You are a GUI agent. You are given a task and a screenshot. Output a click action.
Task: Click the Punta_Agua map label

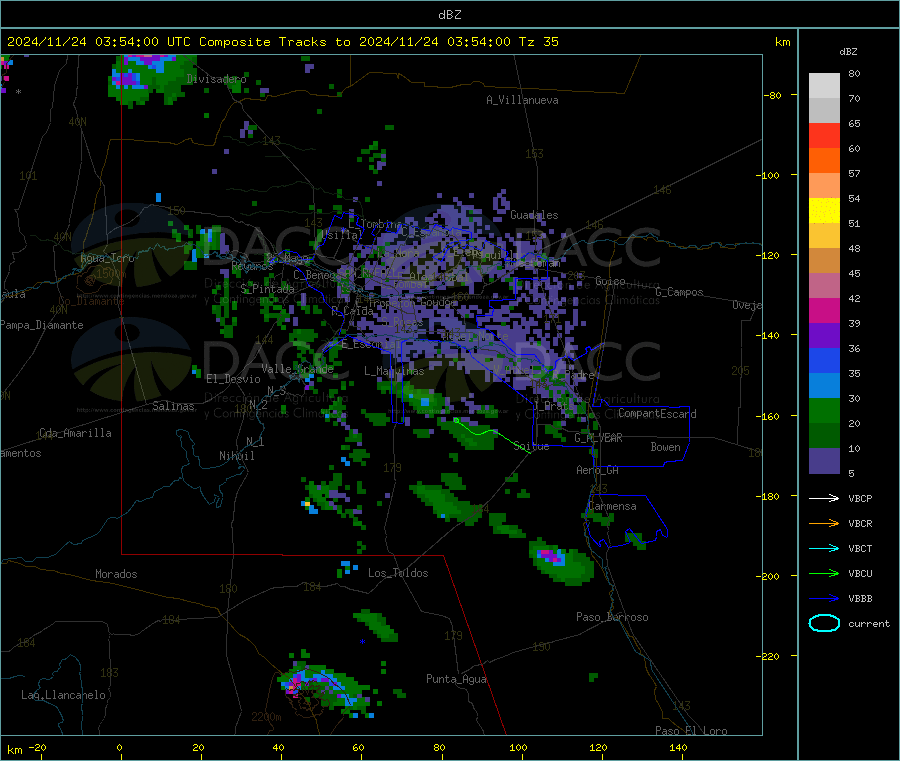456,679
